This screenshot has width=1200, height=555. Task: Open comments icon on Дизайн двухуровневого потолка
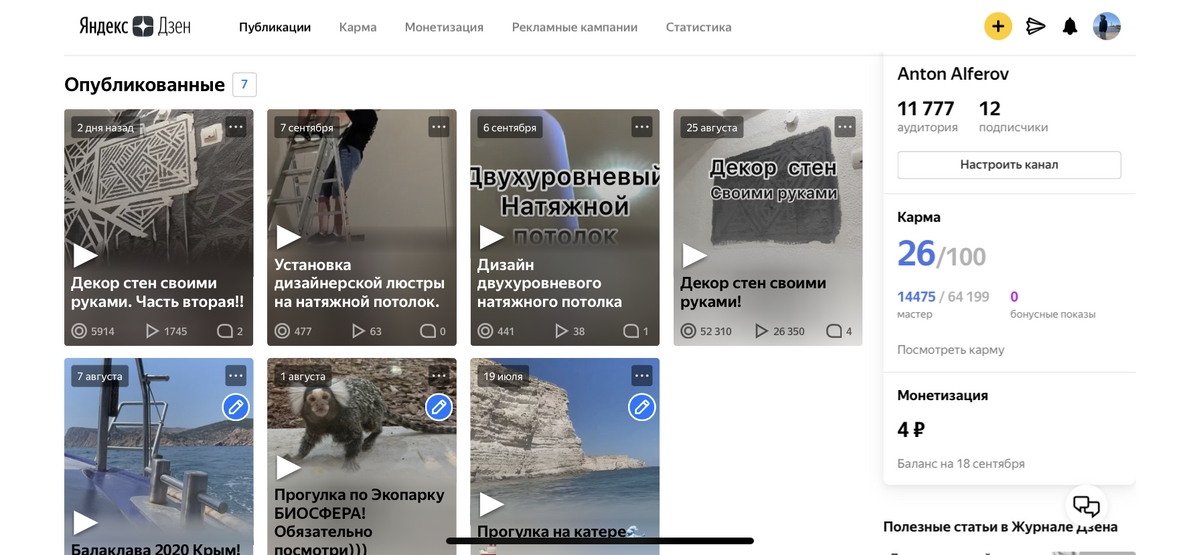pos(630,331)
